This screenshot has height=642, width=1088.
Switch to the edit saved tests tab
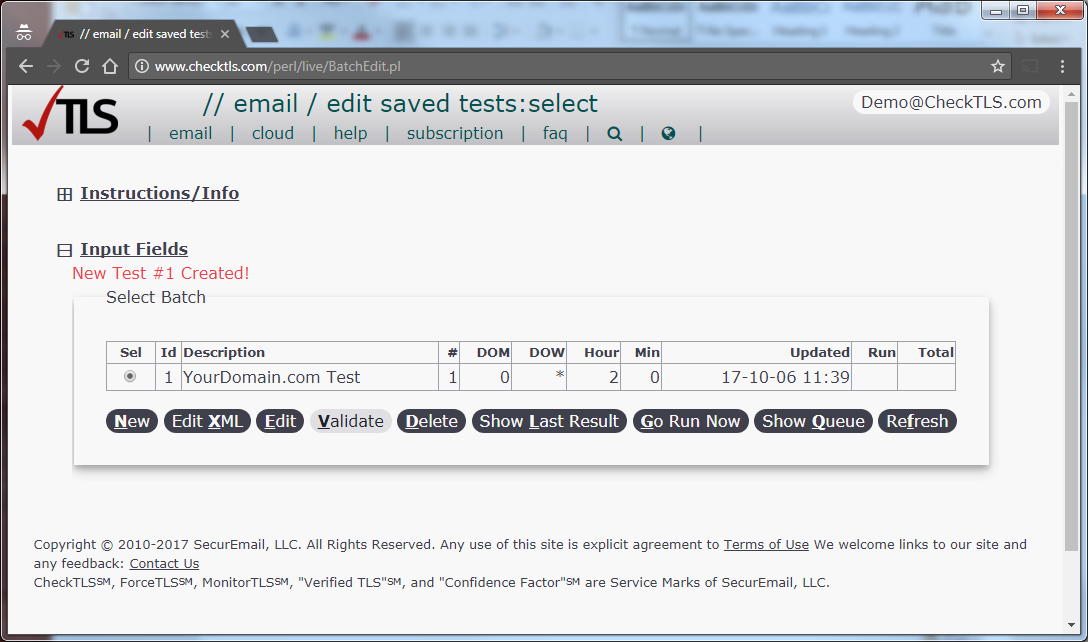[142, 34]
